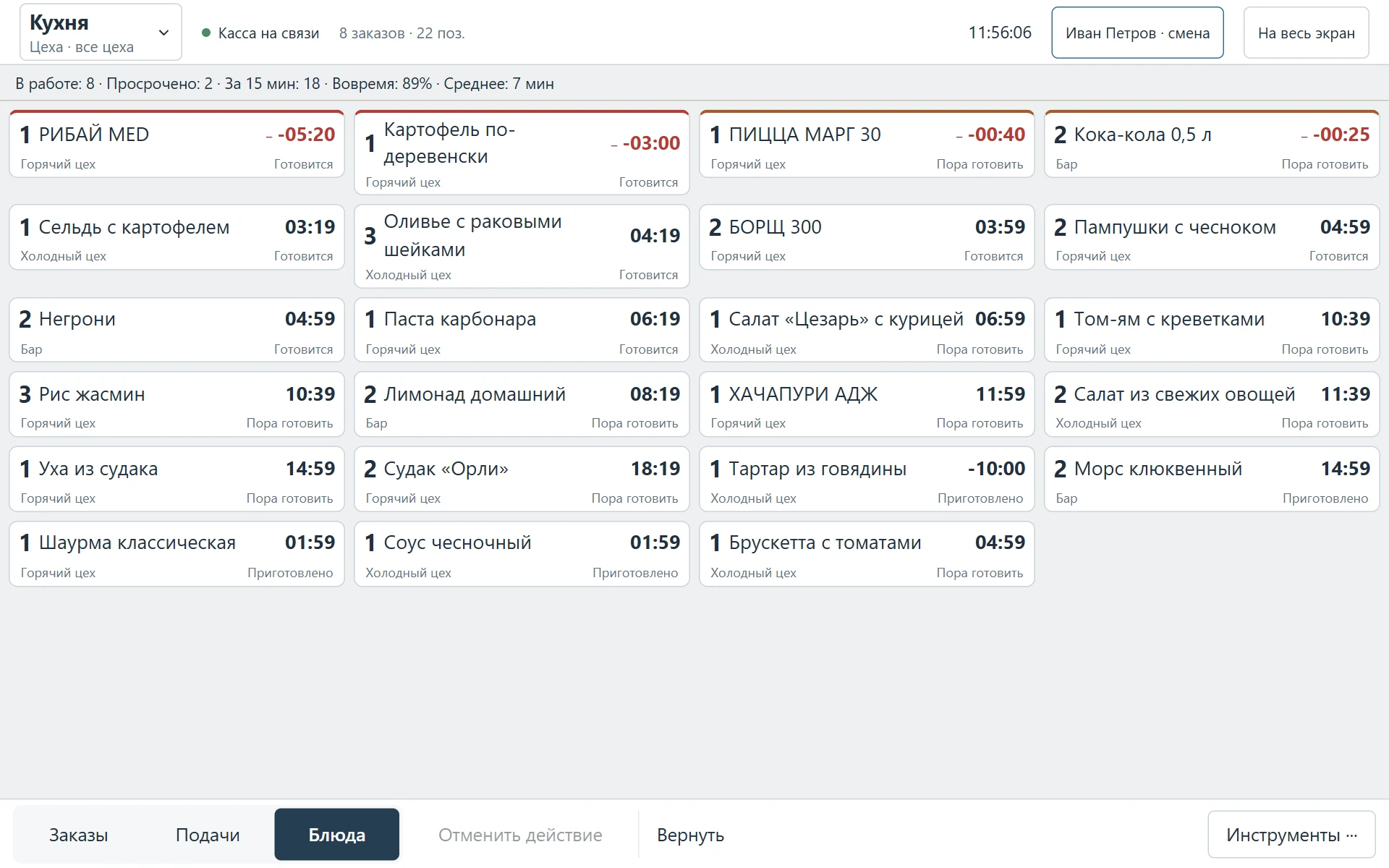Open Инструменты menu with ellipsis
1389x868 pixels.
(x=1291, y=835)
